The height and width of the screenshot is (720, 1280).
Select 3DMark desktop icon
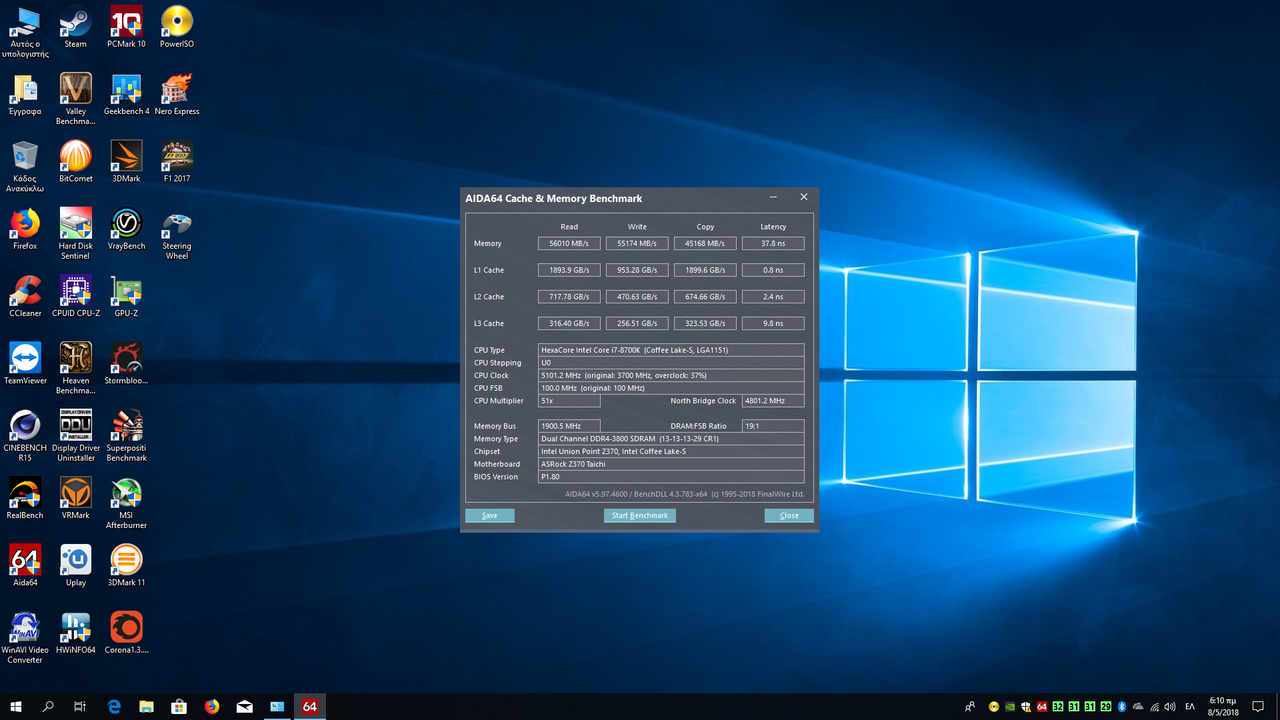tap(126, 161)
